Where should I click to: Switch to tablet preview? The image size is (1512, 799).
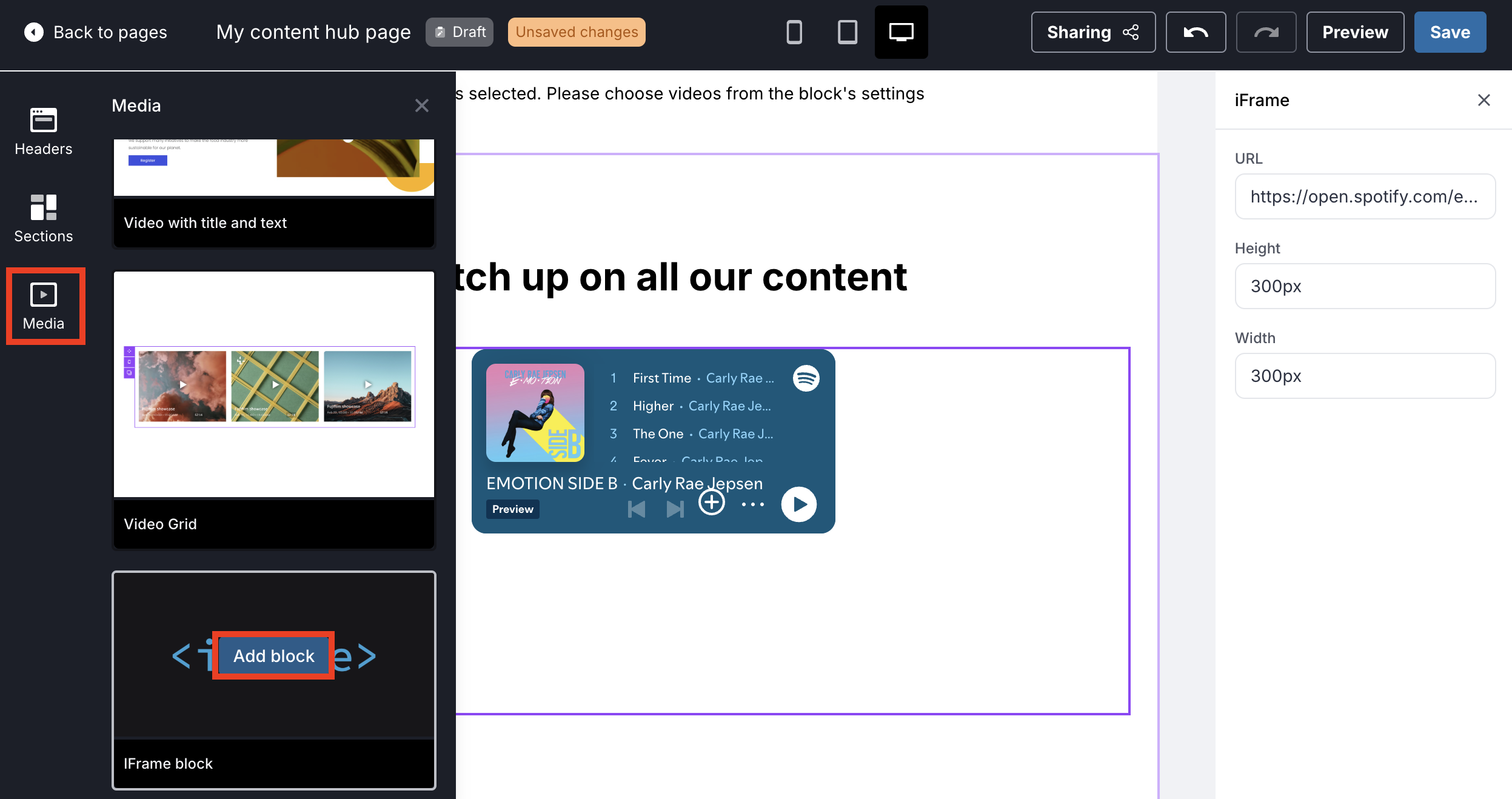[848, 32]
